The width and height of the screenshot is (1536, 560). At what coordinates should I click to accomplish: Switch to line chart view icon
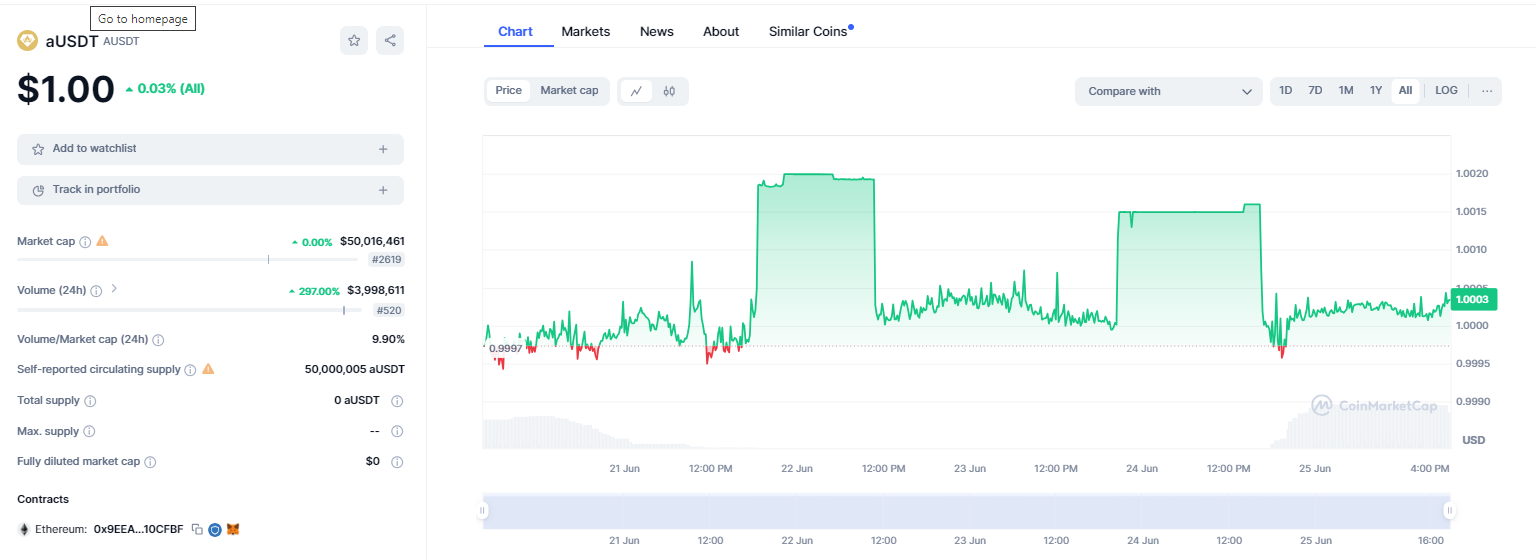point(636,91)
